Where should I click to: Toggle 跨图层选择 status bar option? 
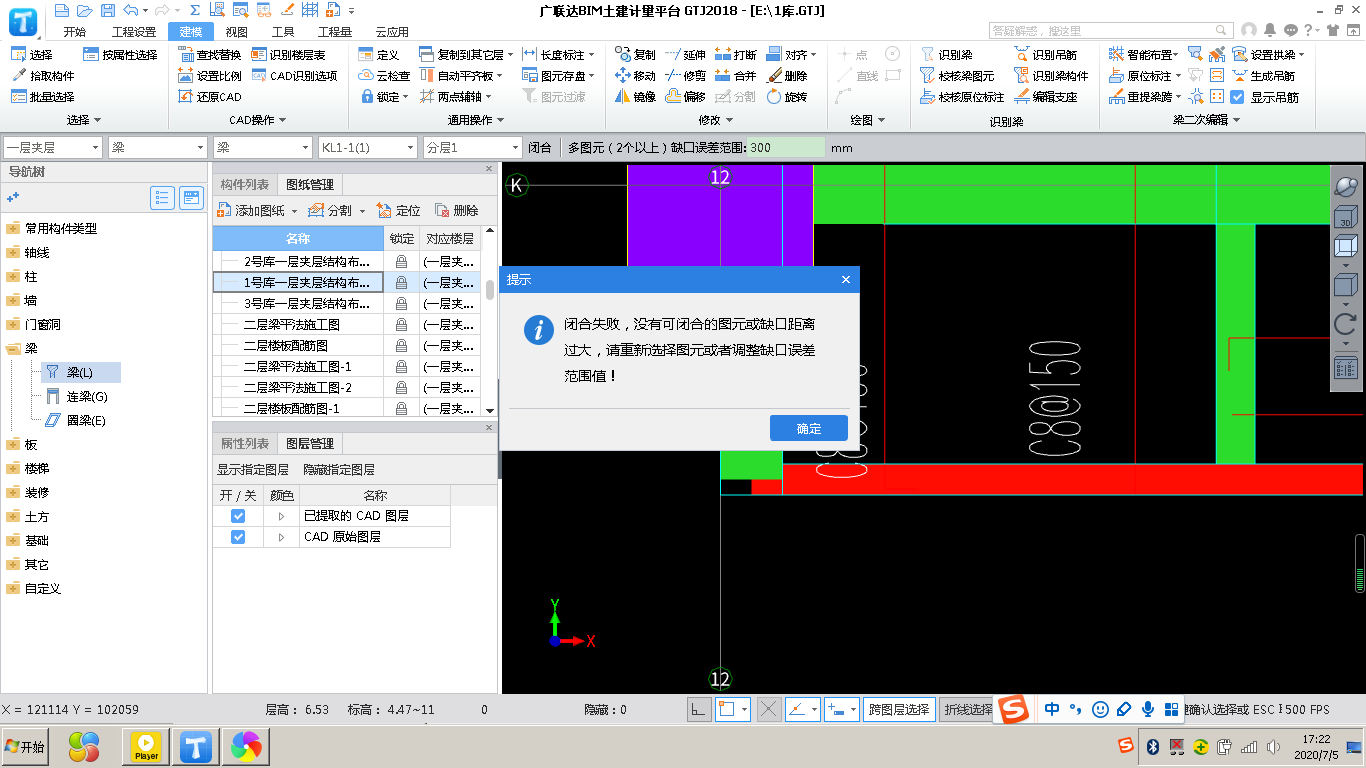899,710
